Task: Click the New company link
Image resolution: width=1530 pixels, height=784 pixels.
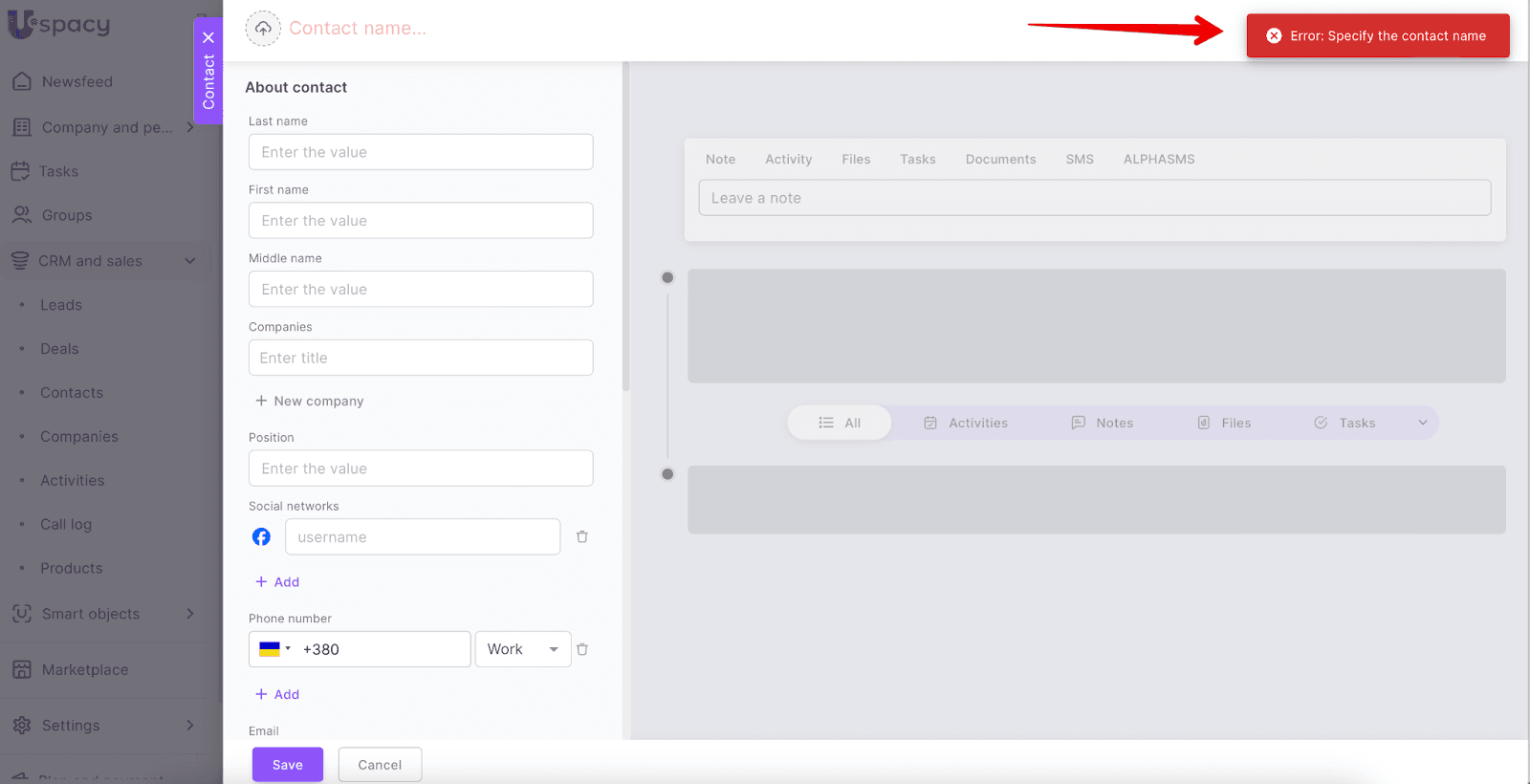Action: 309,402
